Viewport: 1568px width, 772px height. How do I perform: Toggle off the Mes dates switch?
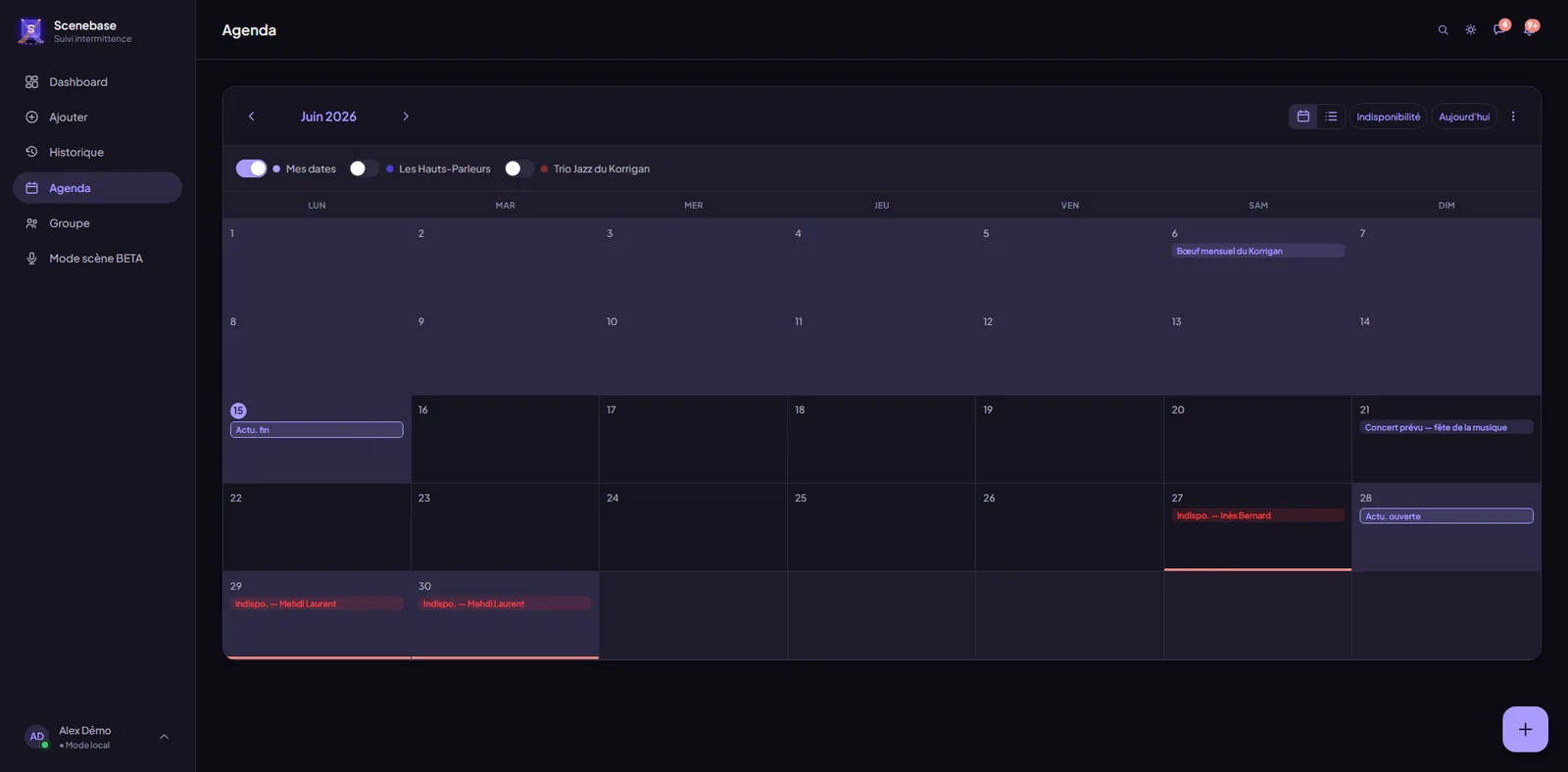tap(251, 169)
